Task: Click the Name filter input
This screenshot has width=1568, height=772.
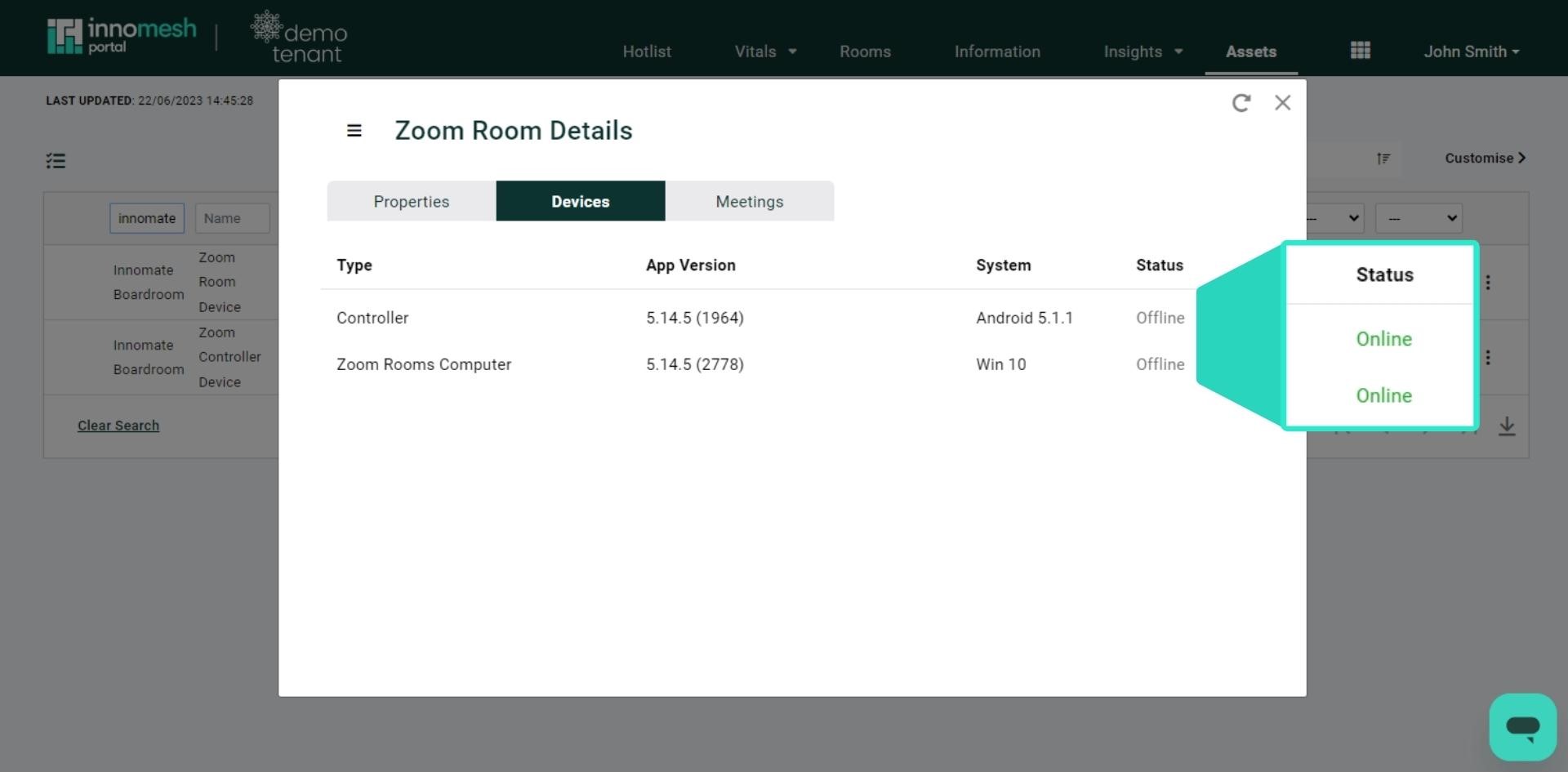Action: pyautogui.click(x=233, y=218)
